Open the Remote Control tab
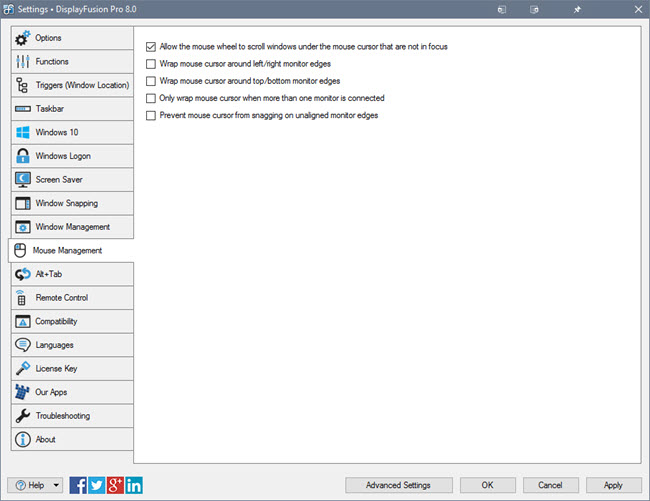Viewport: 650px width, 501px height. (x=72, y=298)
